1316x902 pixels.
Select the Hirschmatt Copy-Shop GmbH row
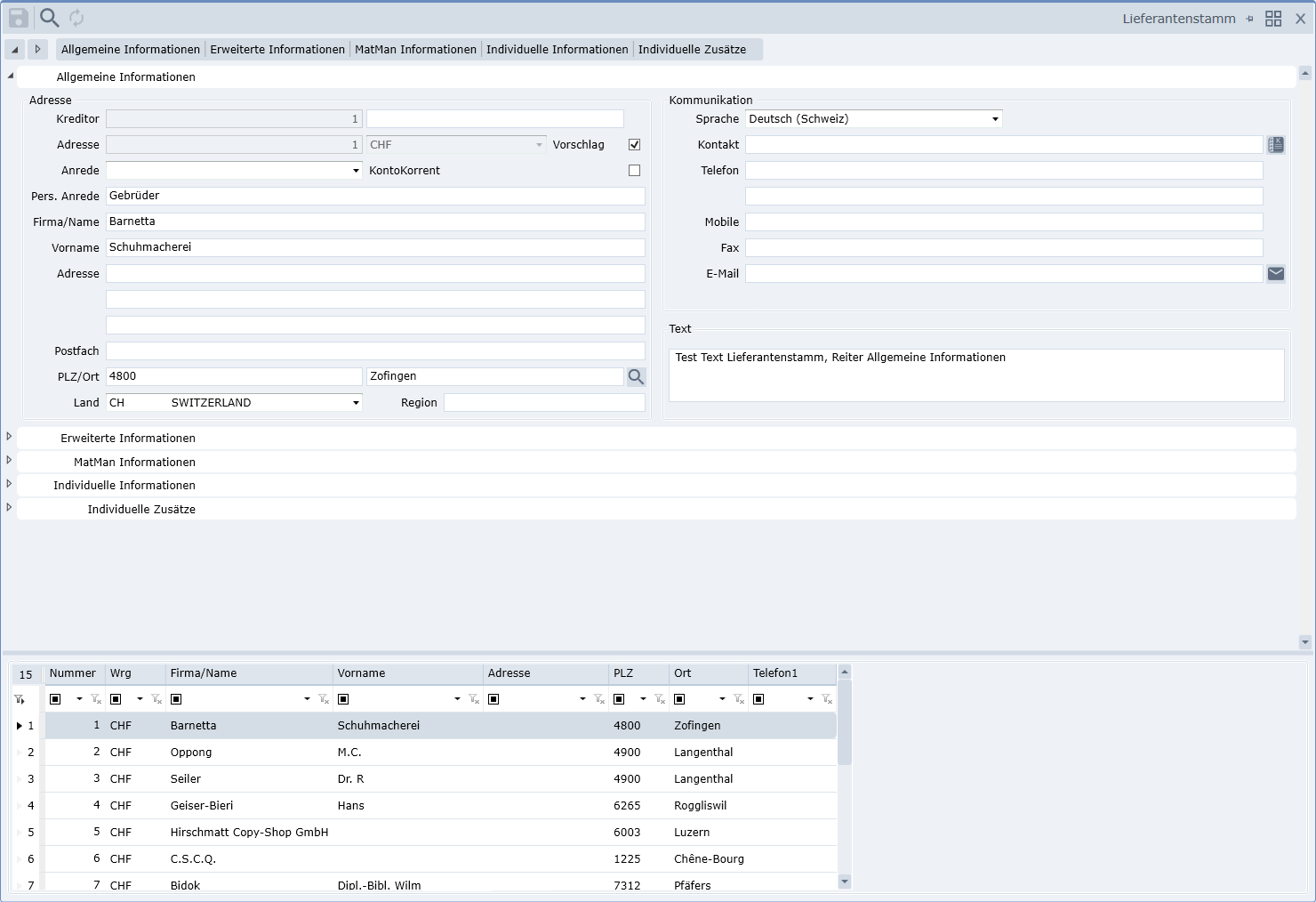249,833
